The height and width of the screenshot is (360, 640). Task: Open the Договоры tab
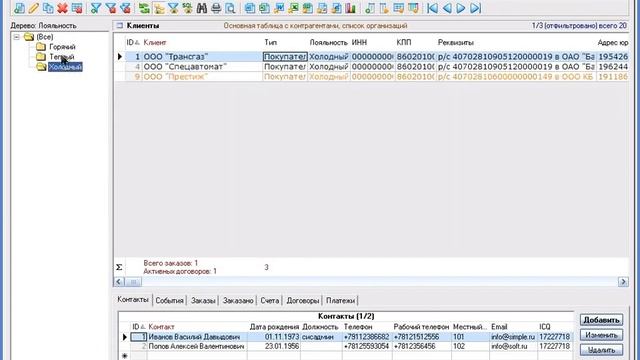302,300
